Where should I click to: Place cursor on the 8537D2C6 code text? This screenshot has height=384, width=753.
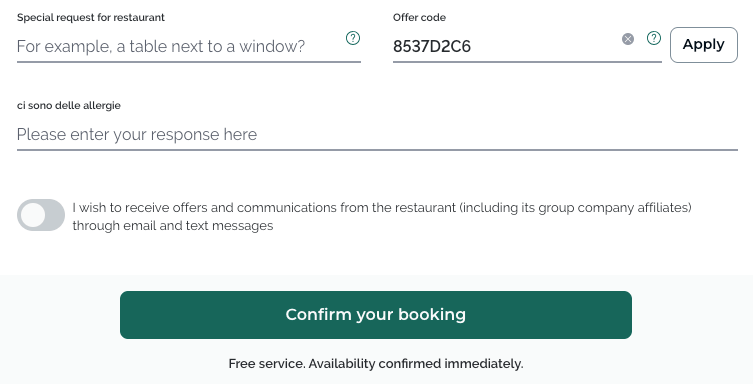click(x=432, y=47)
